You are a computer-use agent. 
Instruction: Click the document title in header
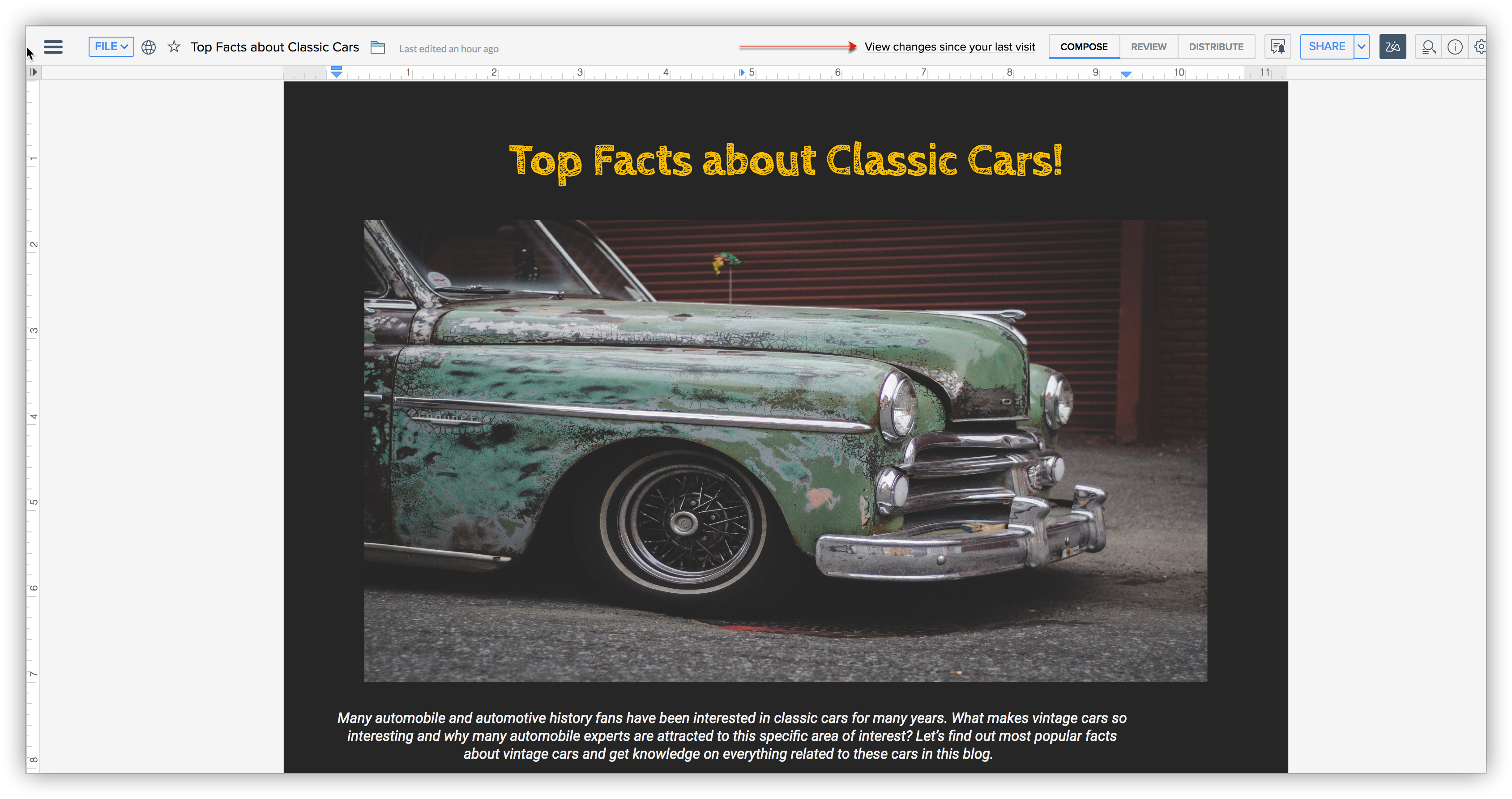[274, 47]
